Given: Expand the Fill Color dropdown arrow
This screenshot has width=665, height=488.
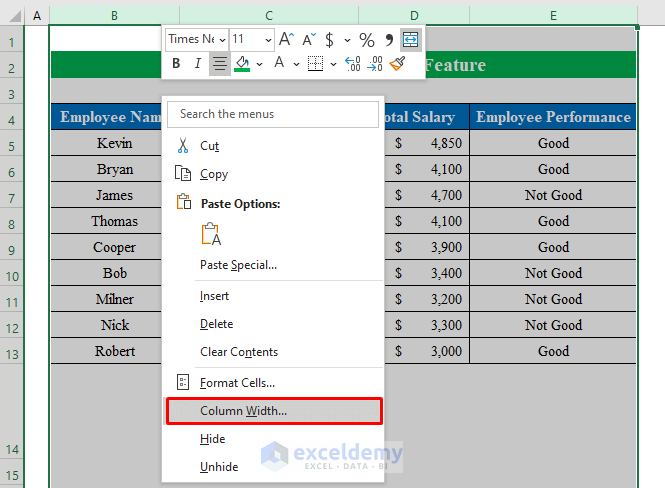Looking at the screenshot, I should [260, 64].
